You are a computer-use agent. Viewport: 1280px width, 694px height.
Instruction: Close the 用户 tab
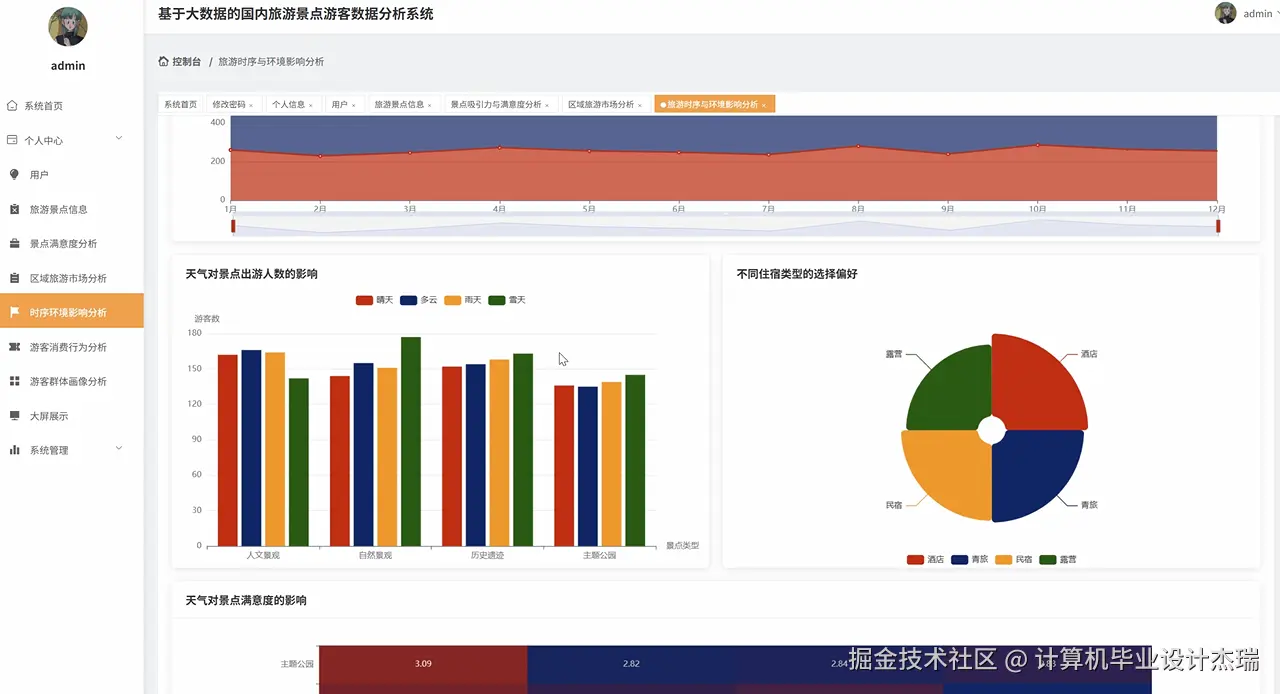[x=354, y=105]
